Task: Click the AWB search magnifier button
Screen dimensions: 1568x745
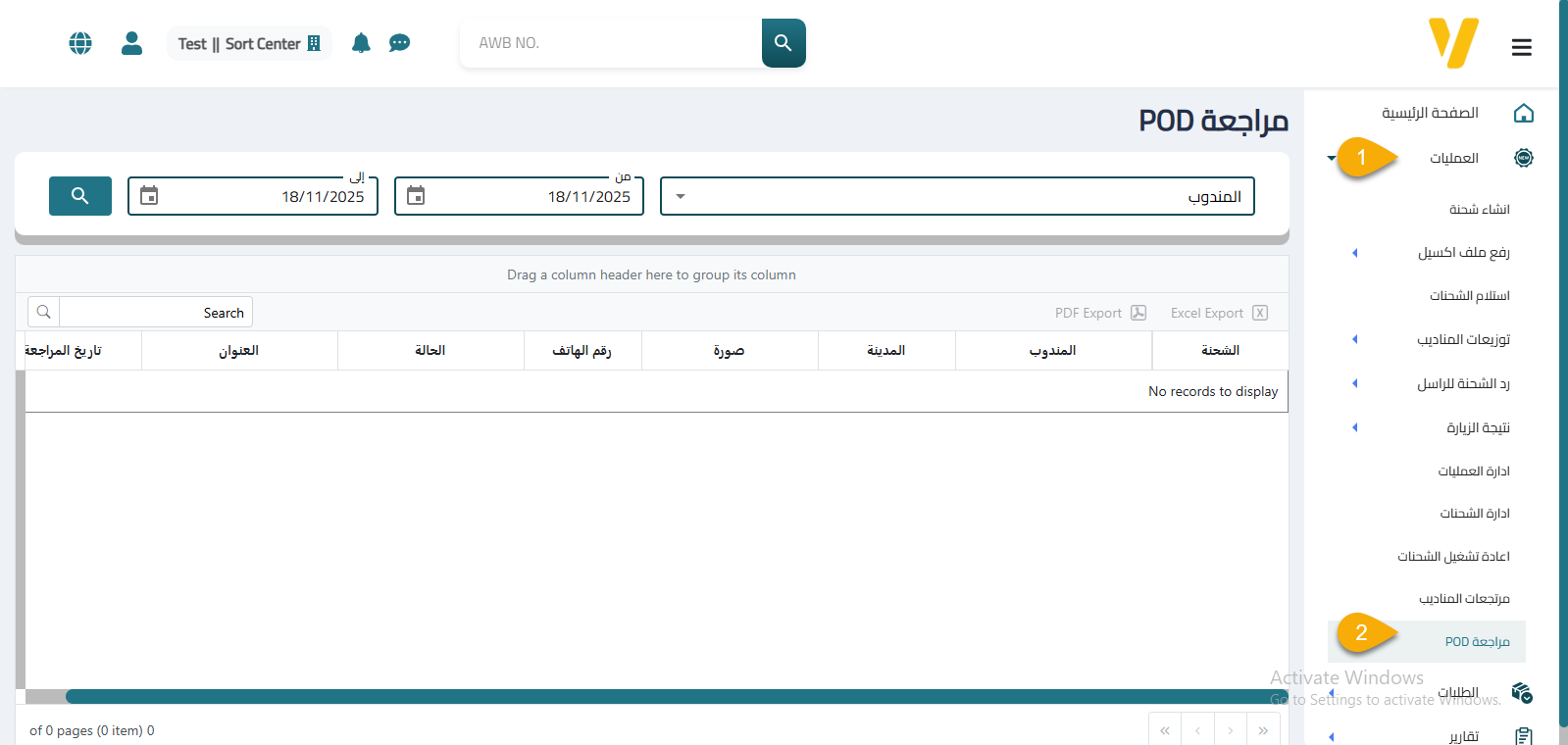Action: click(x=784, y=43)
